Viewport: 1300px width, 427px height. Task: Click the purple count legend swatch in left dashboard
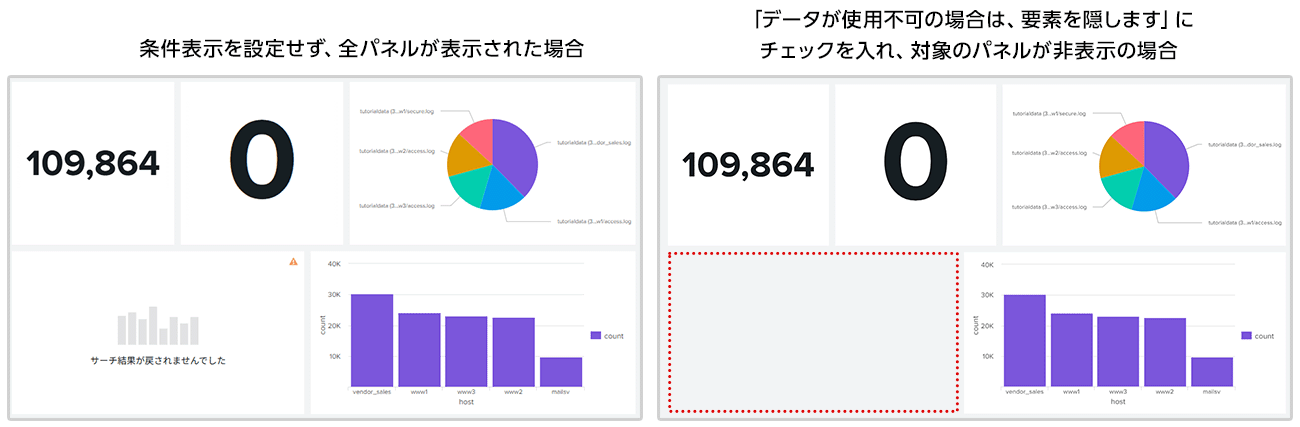[596, 336]
